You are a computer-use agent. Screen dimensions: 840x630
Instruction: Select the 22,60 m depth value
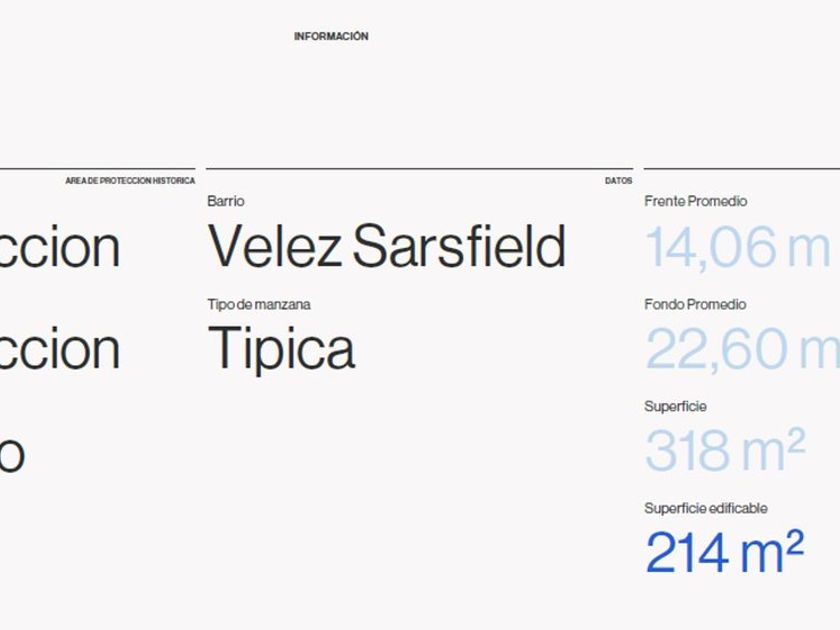click(741, 349)
